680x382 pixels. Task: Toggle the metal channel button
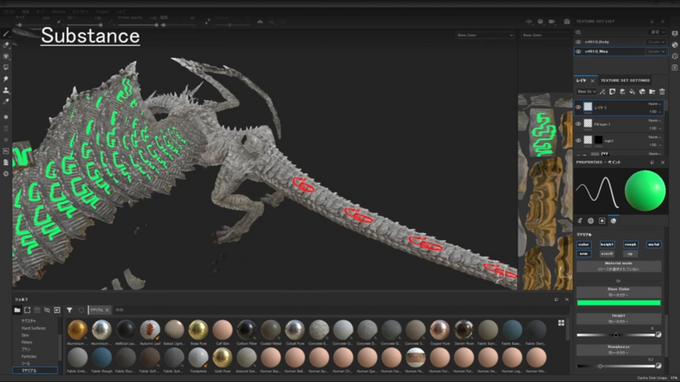[654, 245]
